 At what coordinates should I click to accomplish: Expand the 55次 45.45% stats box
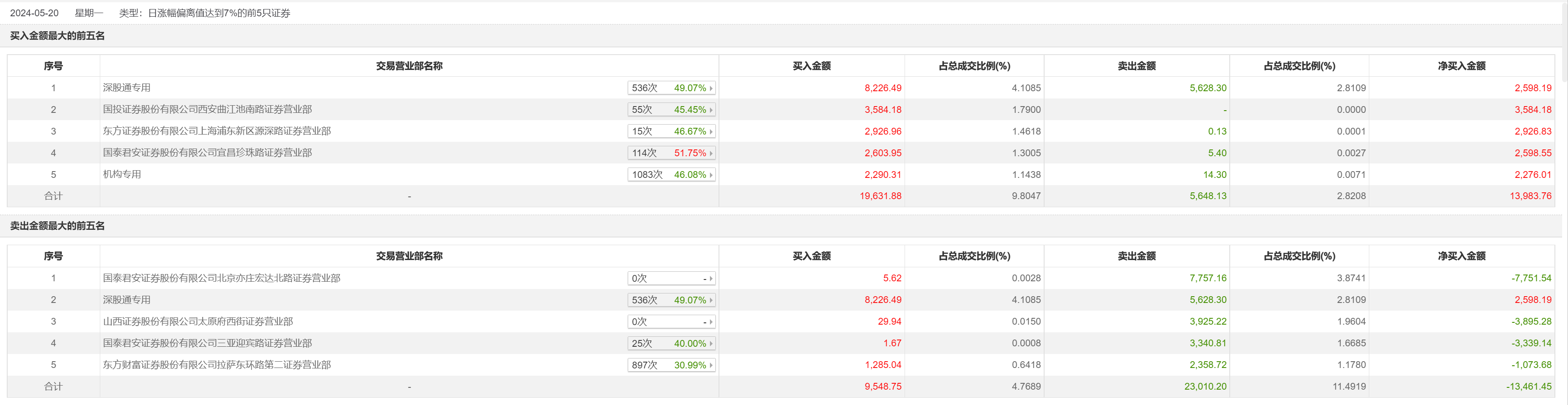[671, 109]
